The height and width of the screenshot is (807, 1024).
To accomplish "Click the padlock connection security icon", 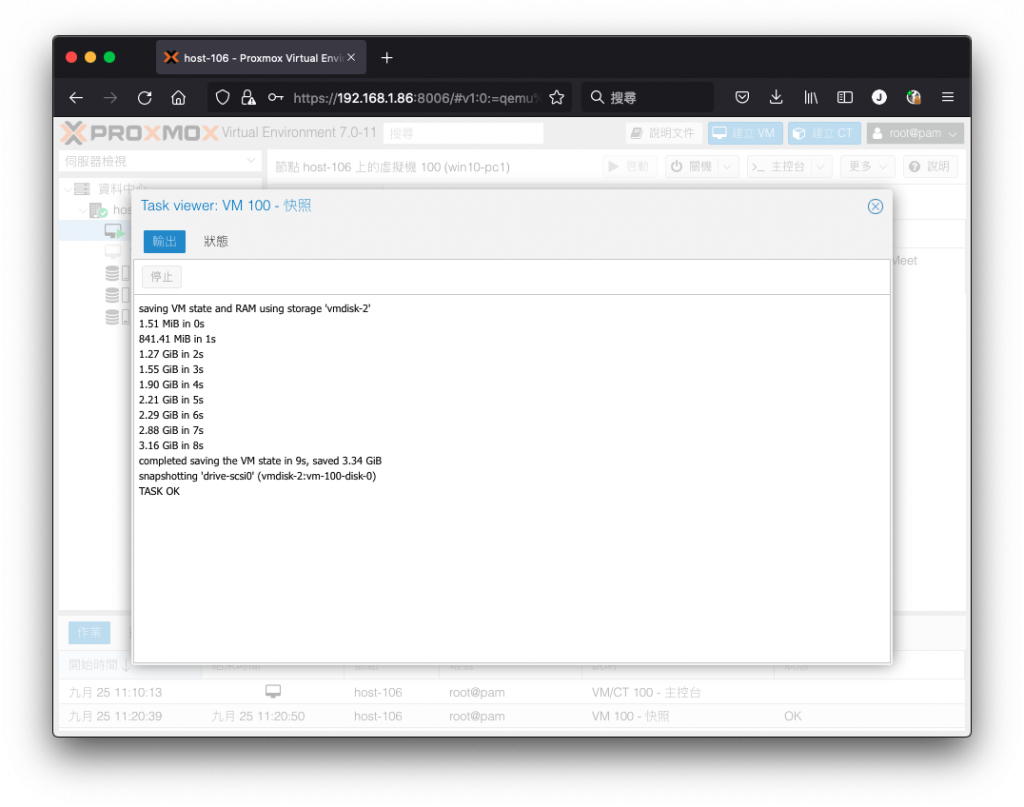I will click(x=248, y=98).
